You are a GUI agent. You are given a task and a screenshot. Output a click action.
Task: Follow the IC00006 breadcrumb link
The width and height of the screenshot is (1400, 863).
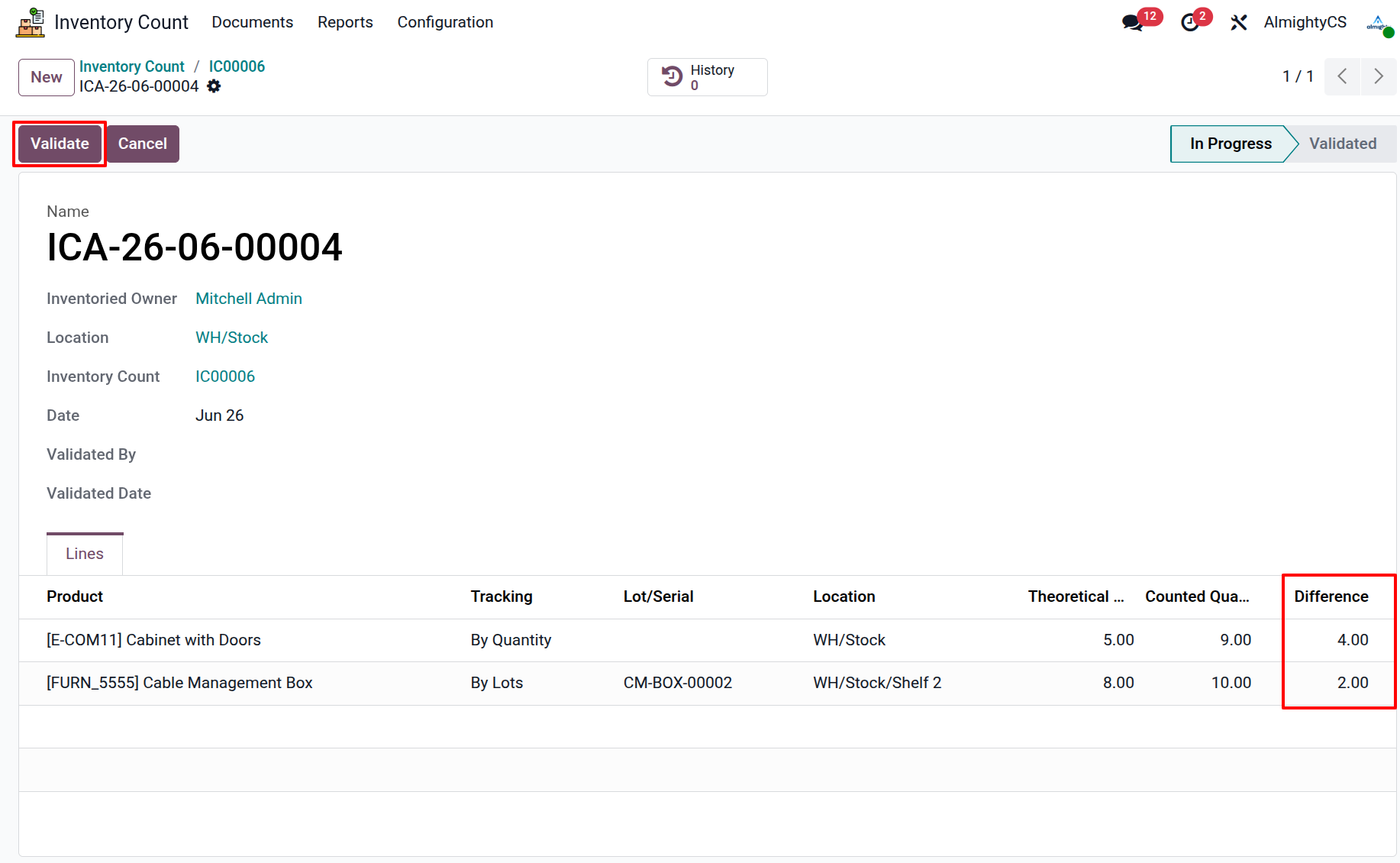tap(237, 66)
